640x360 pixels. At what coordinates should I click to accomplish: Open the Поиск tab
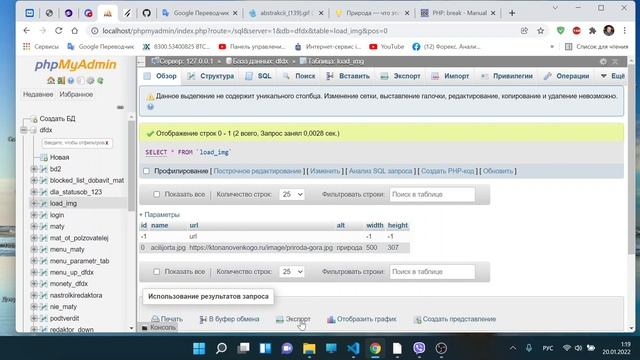[x=299, y=76]
